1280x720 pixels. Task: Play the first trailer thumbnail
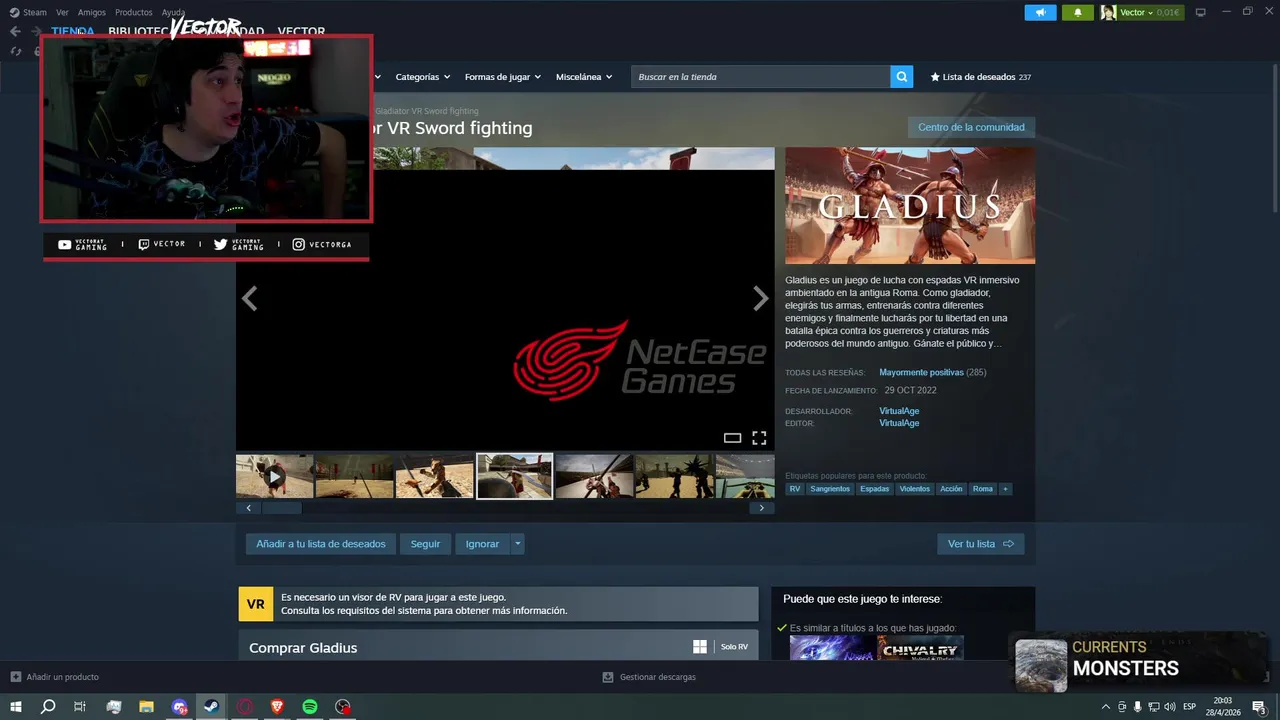pyautogui.click(x=275, y=476)
